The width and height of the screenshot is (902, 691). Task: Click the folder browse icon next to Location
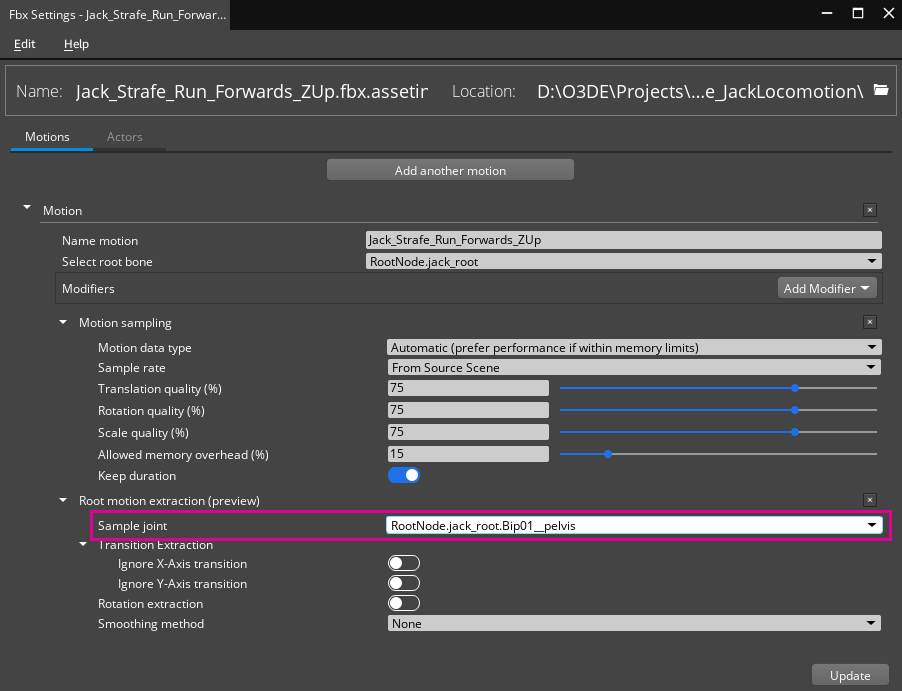coord(881,89)
